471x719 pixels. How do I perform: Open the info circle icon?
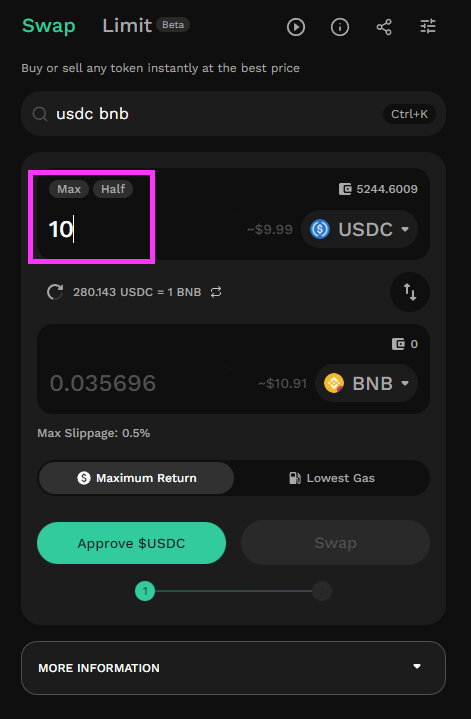pos(340,27)
